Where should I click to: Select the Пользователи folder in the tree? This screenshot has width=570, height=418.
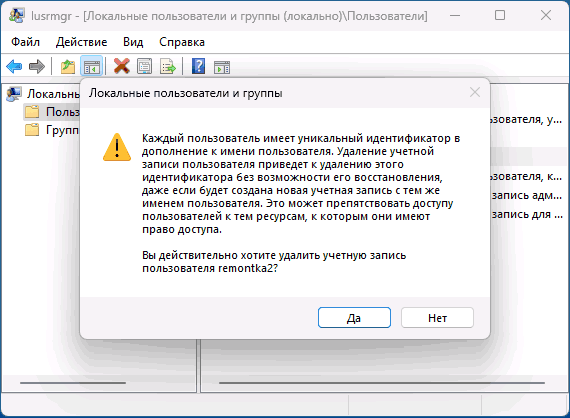coord(52,112)
